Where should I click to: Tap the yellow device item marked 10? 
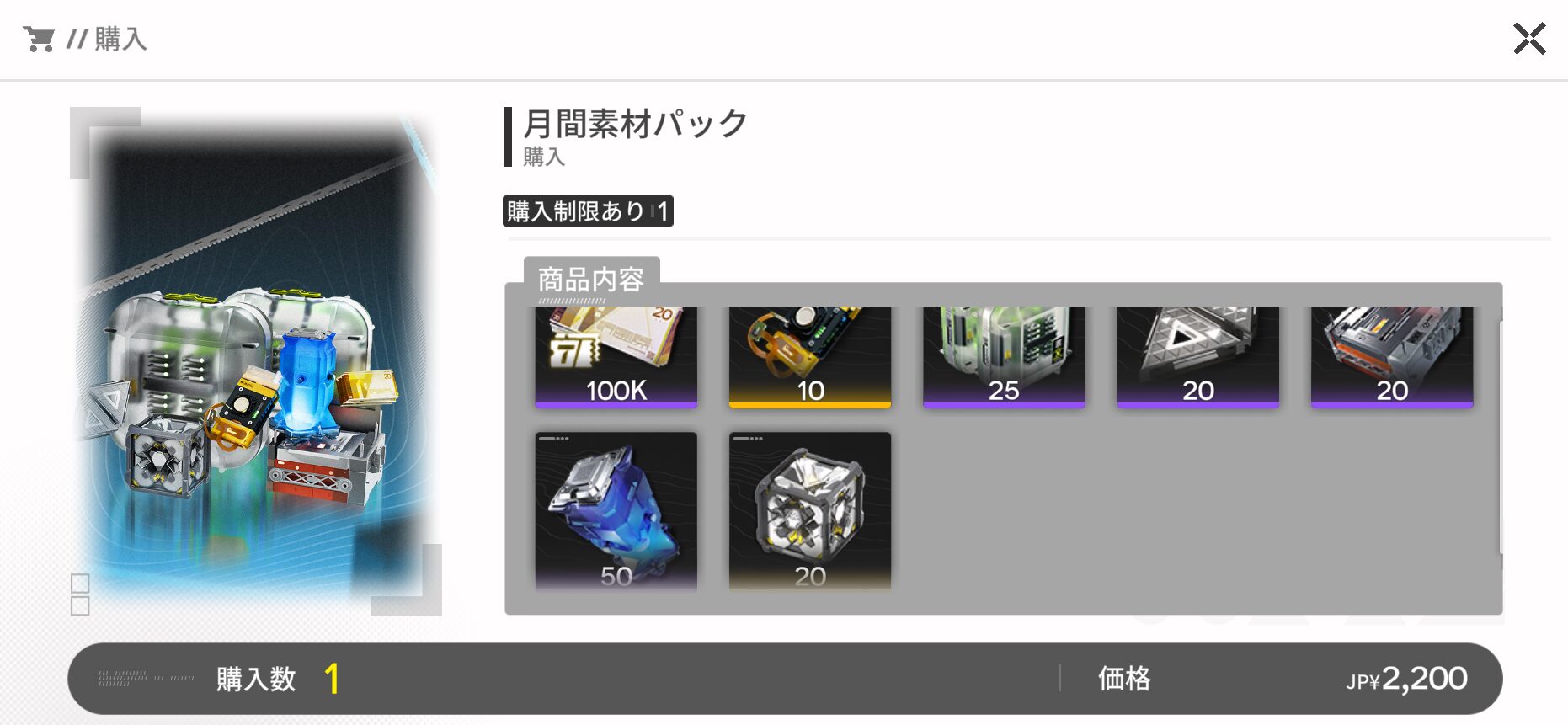coord(809,357)
